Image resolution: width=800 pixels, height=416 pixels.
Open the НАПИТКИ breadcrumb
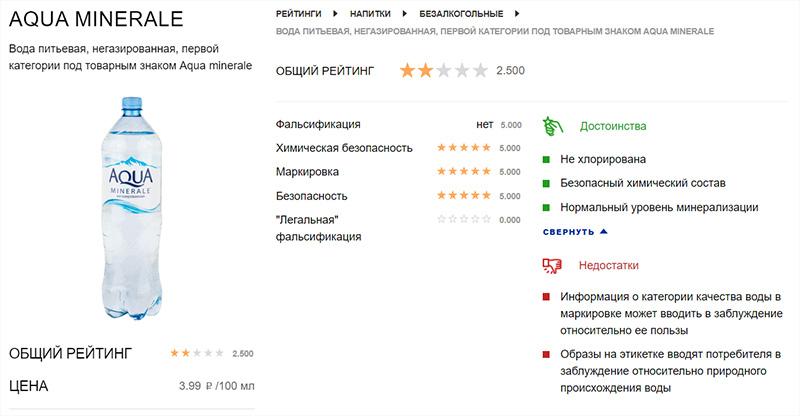pos(370,14)
